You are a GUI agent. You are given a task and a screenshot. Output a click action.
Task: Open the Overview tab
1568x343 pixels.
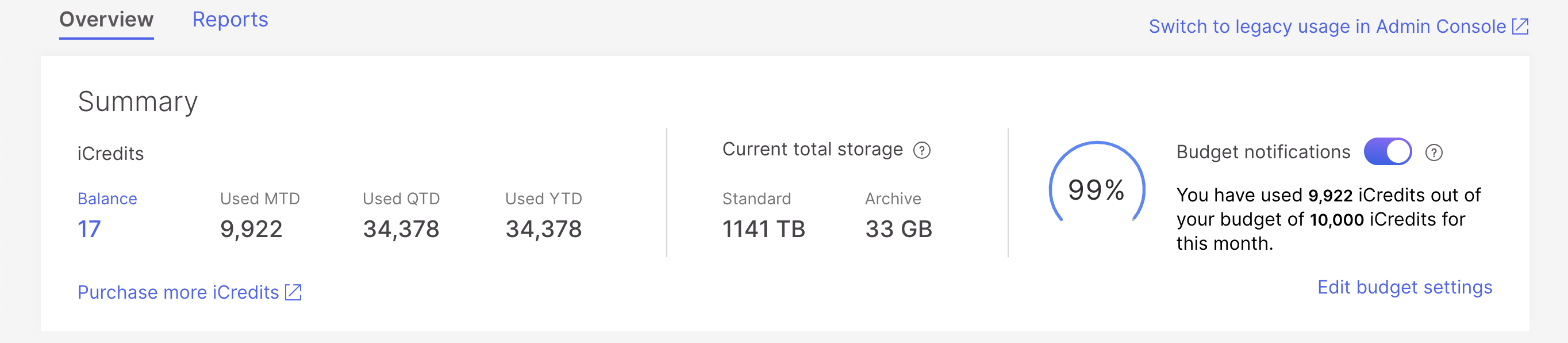106,20
